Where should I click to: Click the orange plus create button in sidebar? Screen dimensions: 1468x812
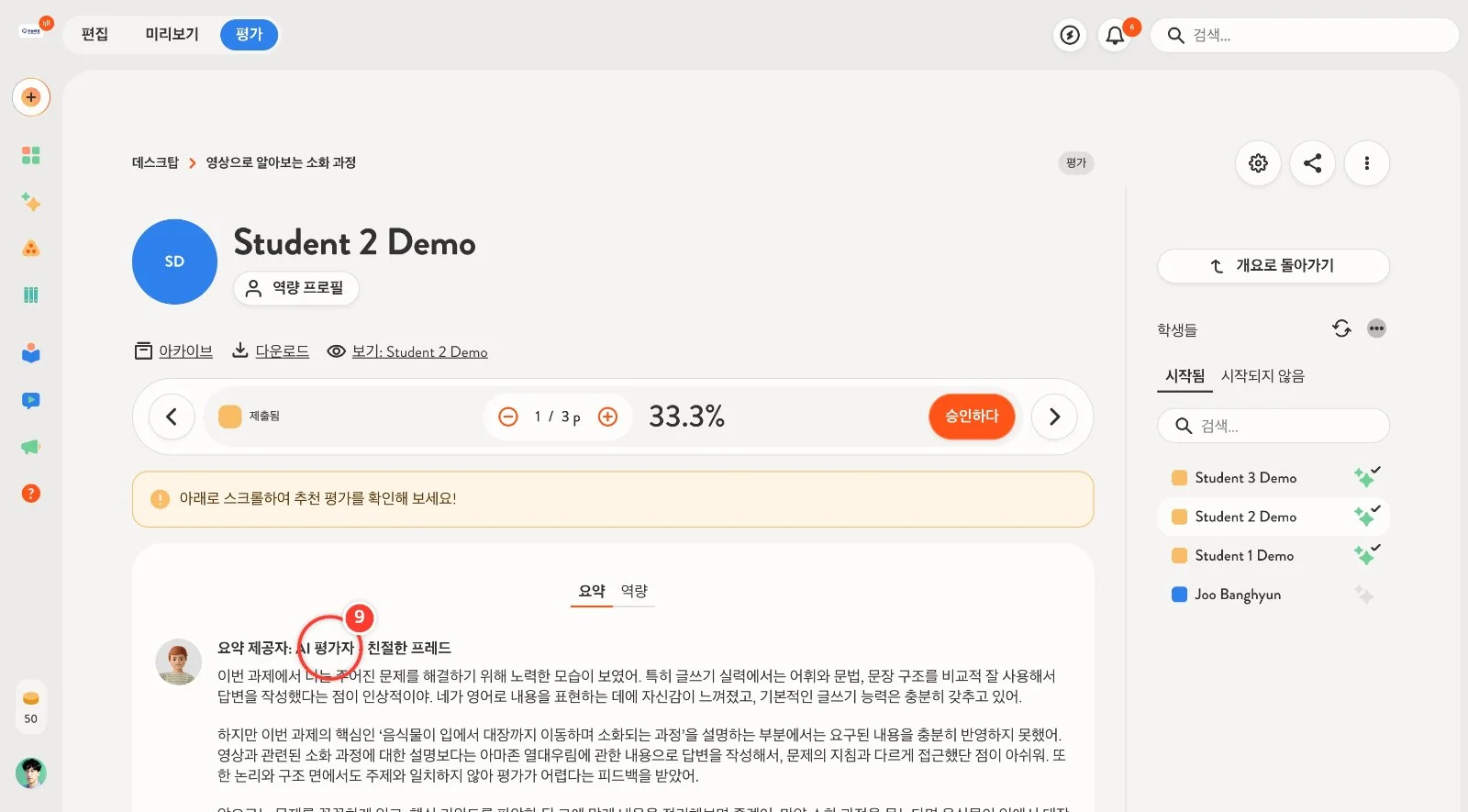point(31,97)
